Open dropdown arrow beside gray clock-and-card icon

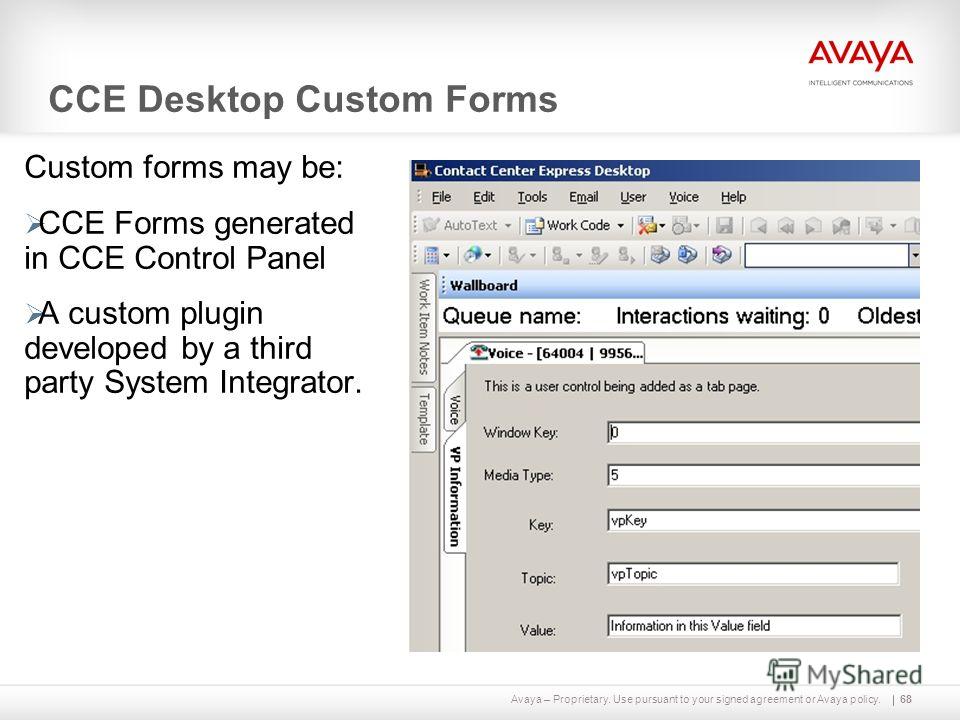pyautogui.click(x=696, y=227)
